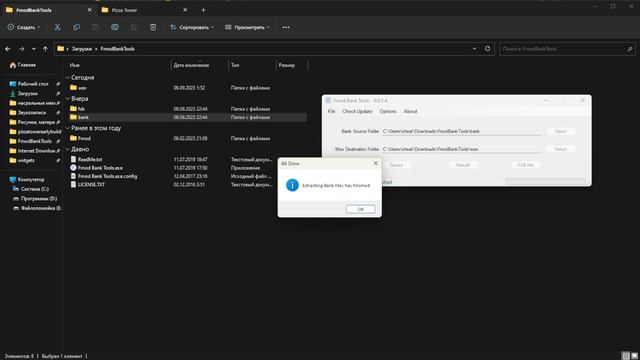This screenshot has height=360, width=640.
Task: Click the Up one level arrow
Action: click(x=45, y=49)
